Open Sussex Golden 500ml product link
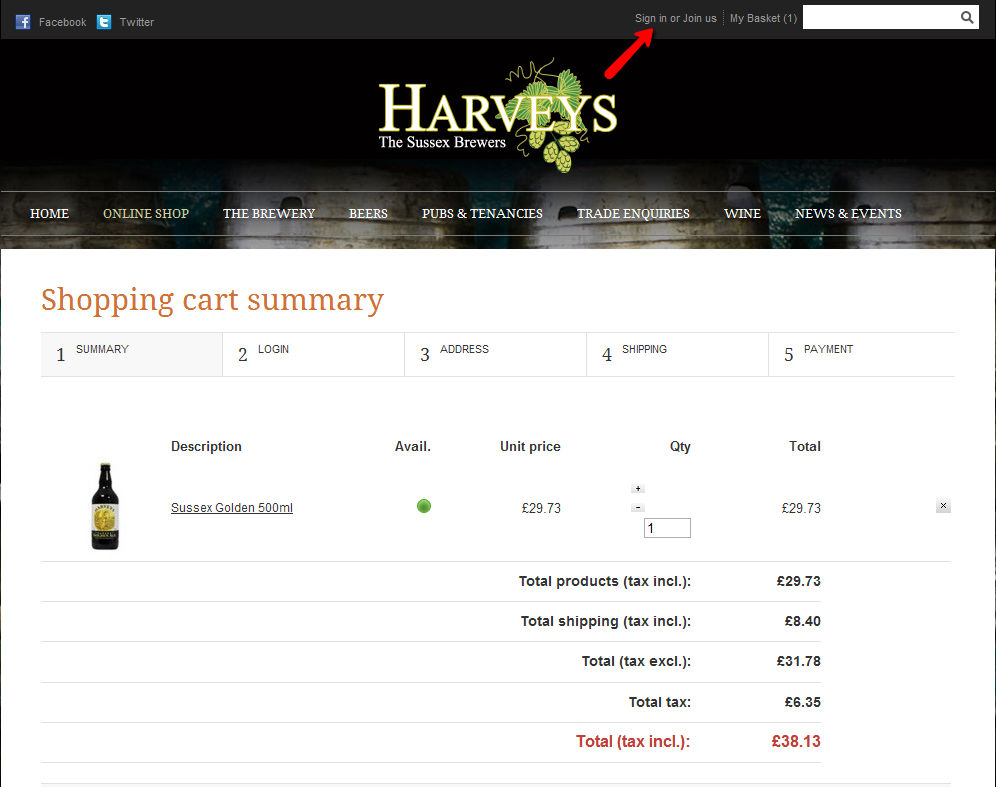Image resolution: width=996 pixels, height=787 pixels. pyautogui.click(x=232, y=508)
